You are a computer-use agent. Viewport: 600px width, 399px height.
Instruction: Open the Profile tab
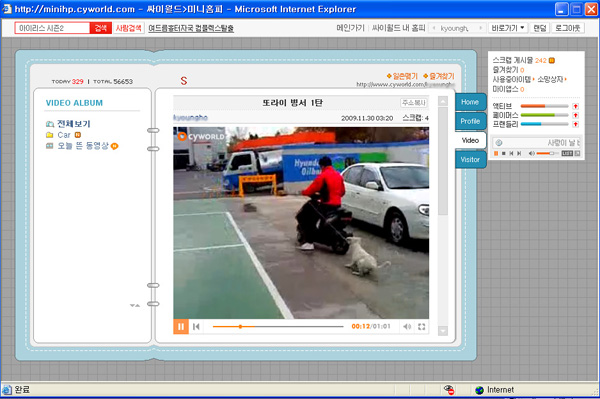[470, 121]
